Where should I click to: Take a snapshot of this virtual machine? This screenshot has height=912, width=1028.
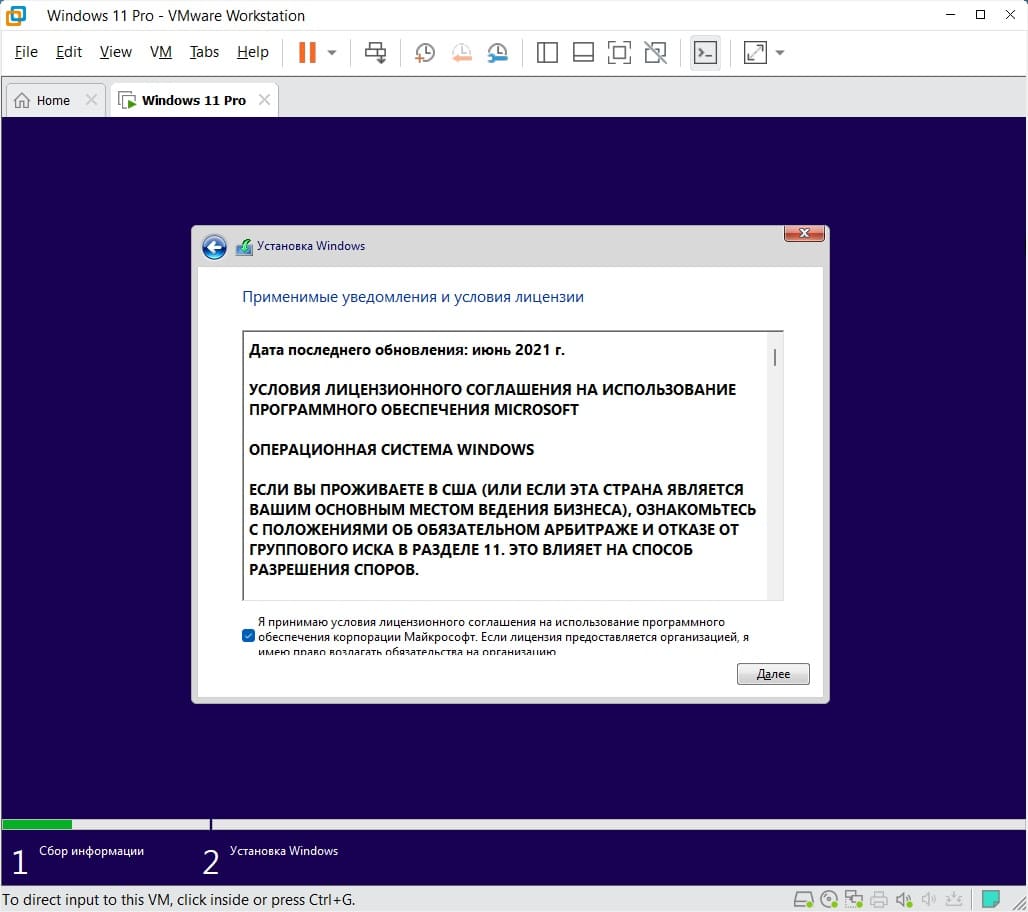(425, 52)
